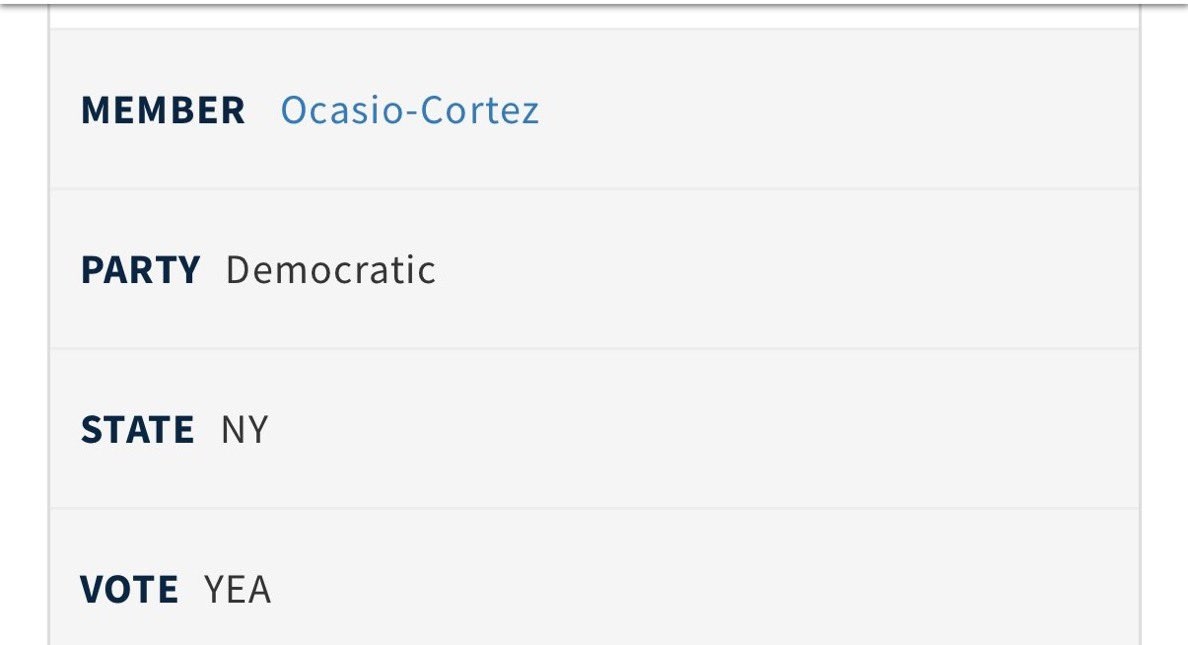Click the divider between MEMBER and PARTY rows

point(594,189)
